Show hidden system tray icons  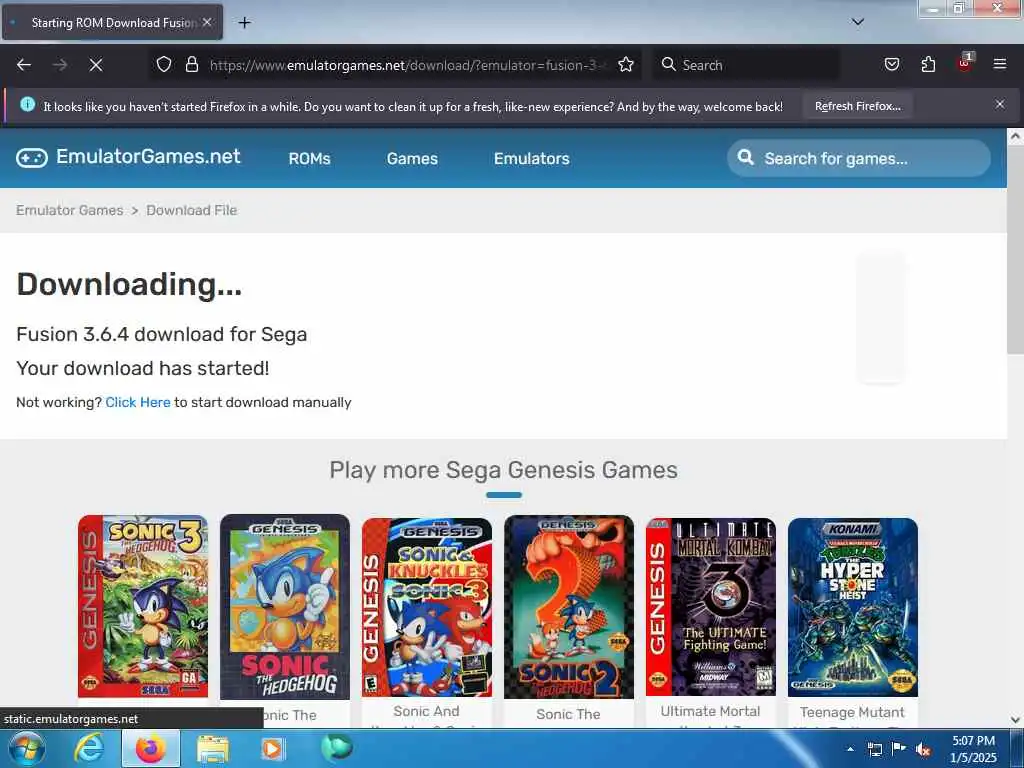point(850,749)
